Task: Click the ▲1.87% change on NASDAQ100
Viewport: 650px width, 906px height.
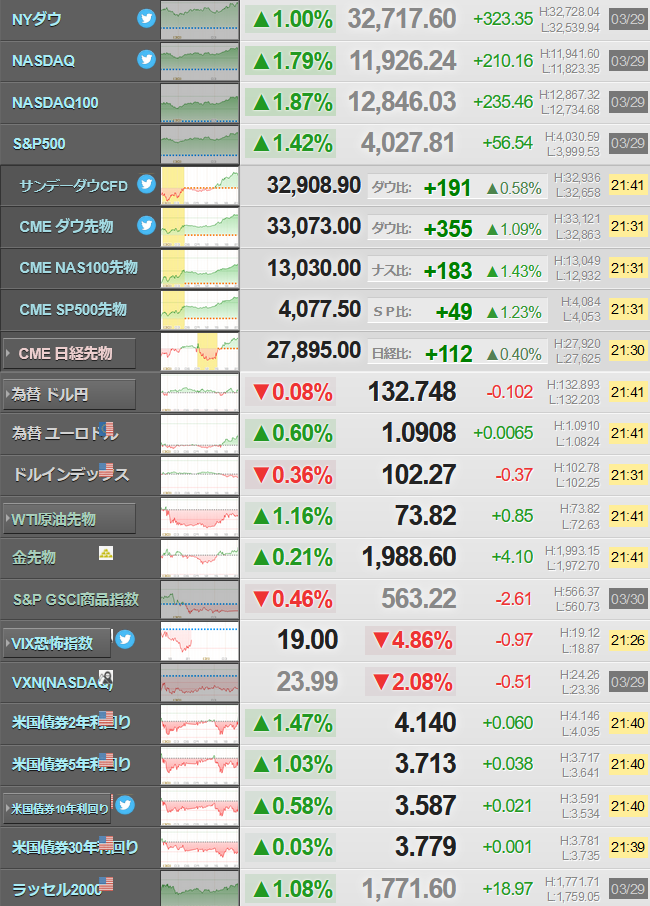Action: [291, 102]
